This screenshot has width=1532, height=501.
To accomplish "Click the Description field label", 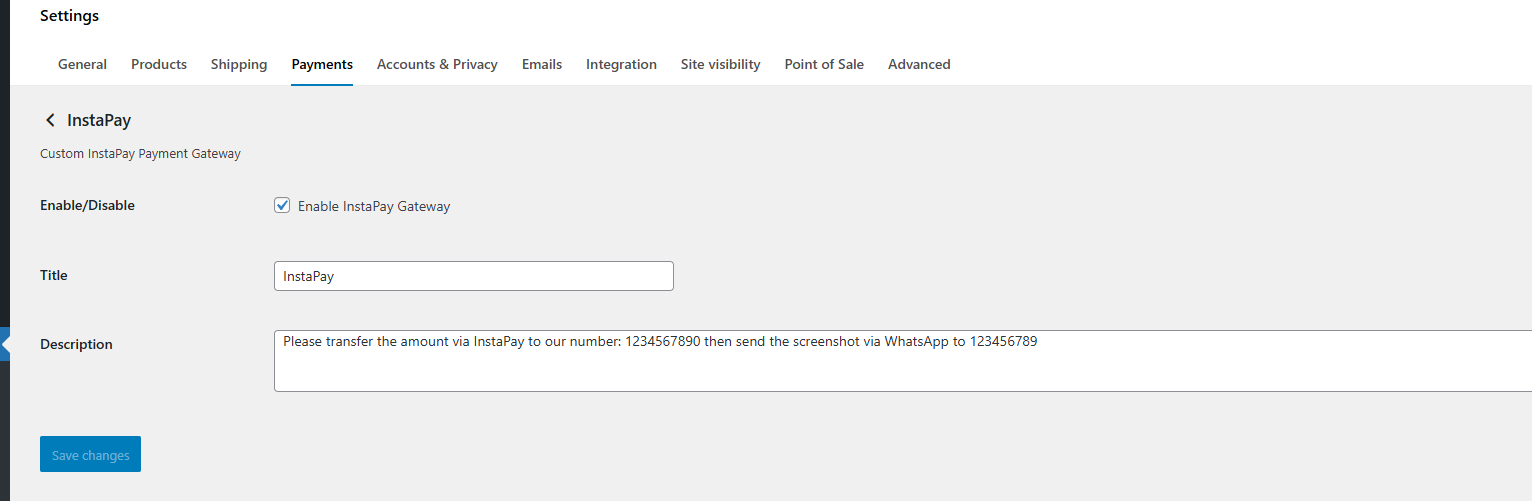I will point(76,344).
